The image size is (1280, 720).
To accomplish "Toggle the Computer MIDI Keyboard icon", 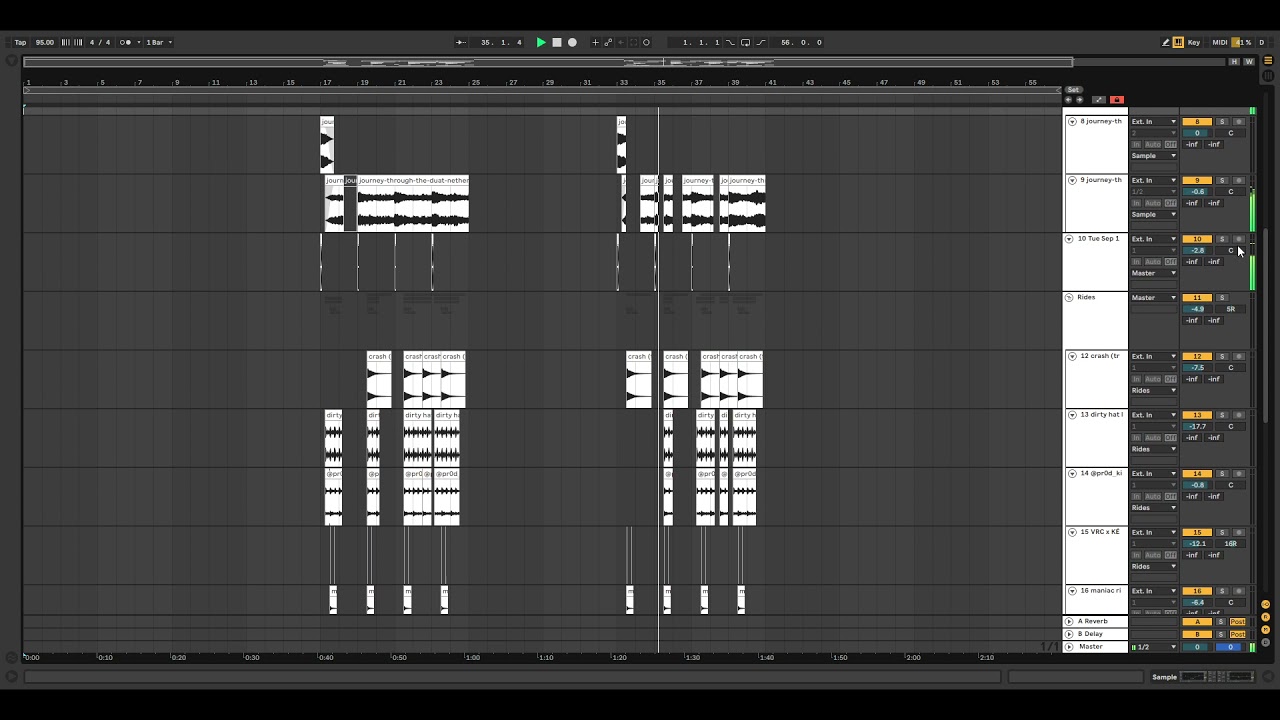I will point(1178,42).
